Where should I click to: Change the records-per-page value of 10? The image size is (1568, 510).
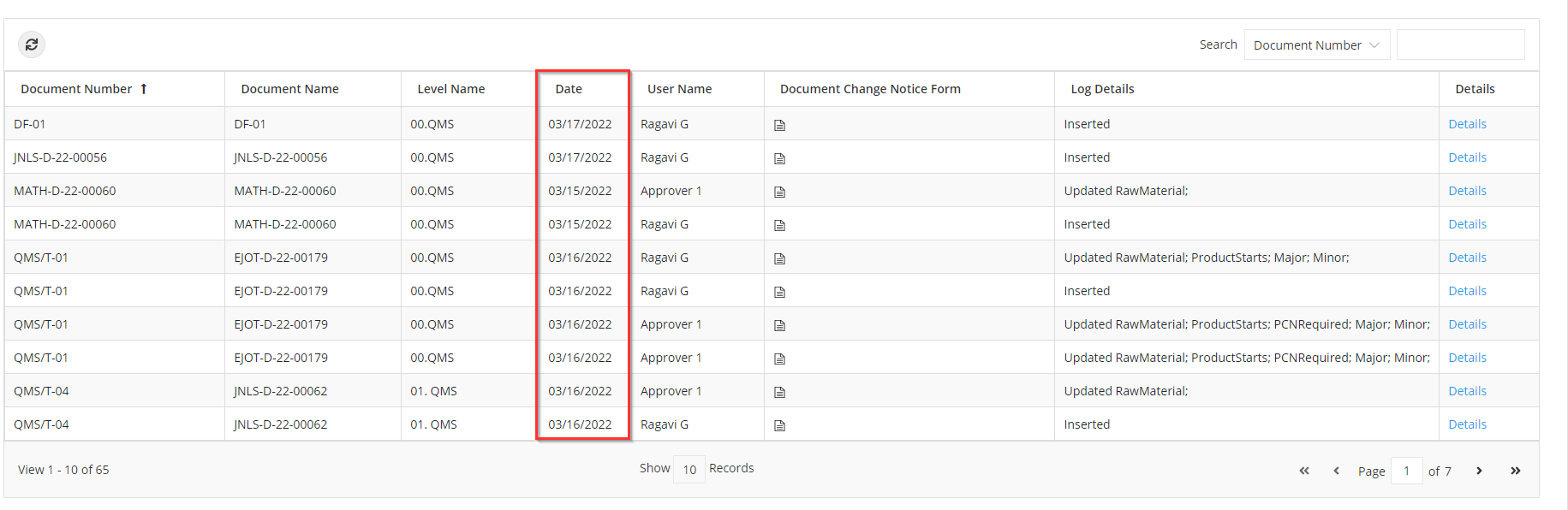pos(689,469)
